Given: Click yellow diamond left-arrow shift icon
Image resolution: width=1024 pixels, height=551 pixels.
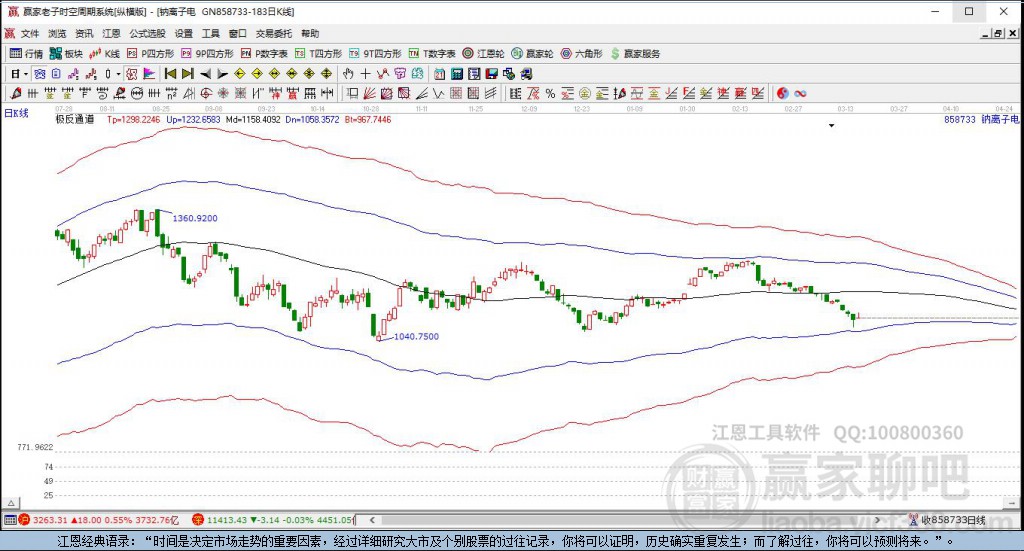Looking at the screenshot, I should point(240,74).
